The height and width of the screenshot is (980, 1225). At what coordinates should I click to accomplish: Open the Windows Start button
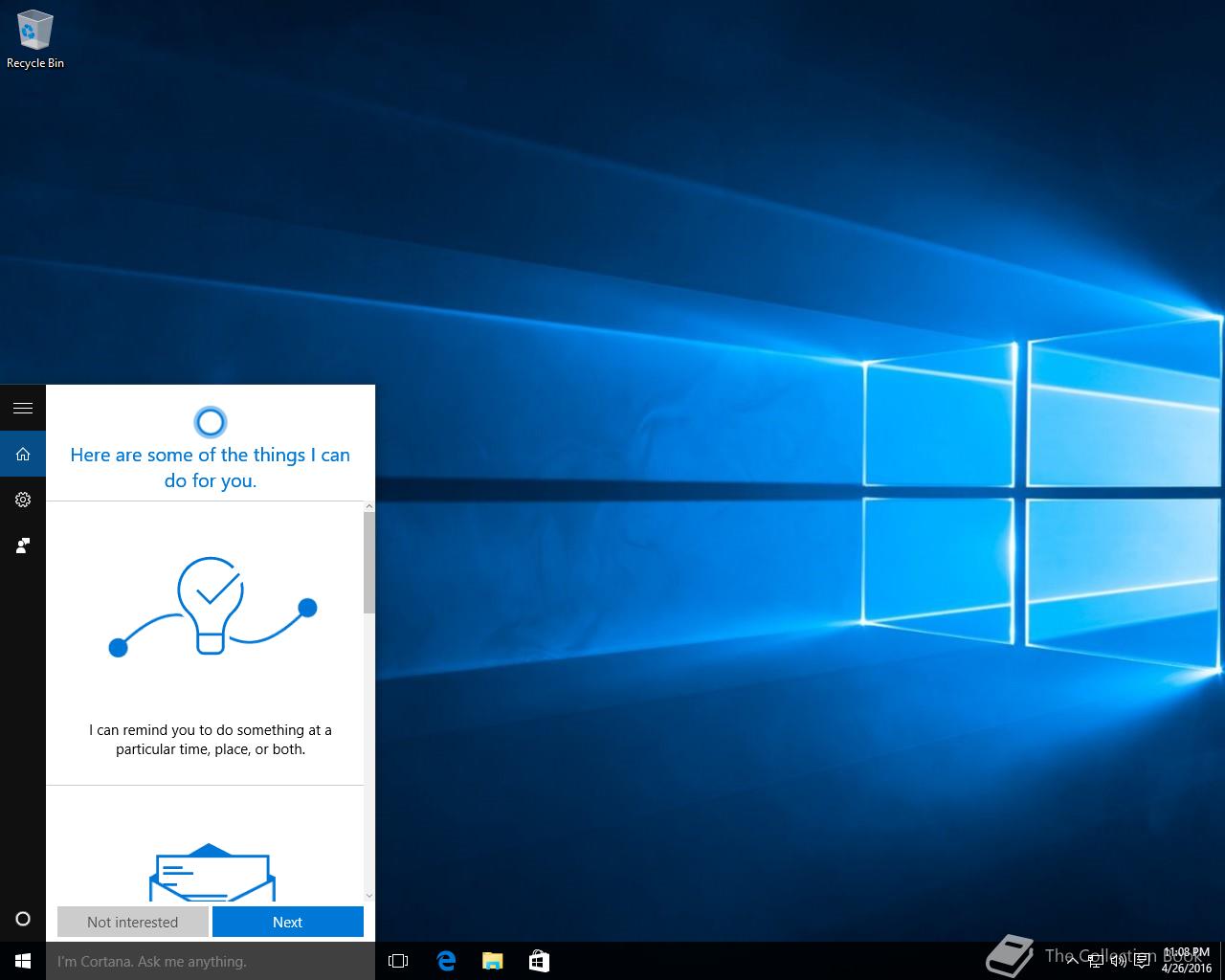(23, 961)
